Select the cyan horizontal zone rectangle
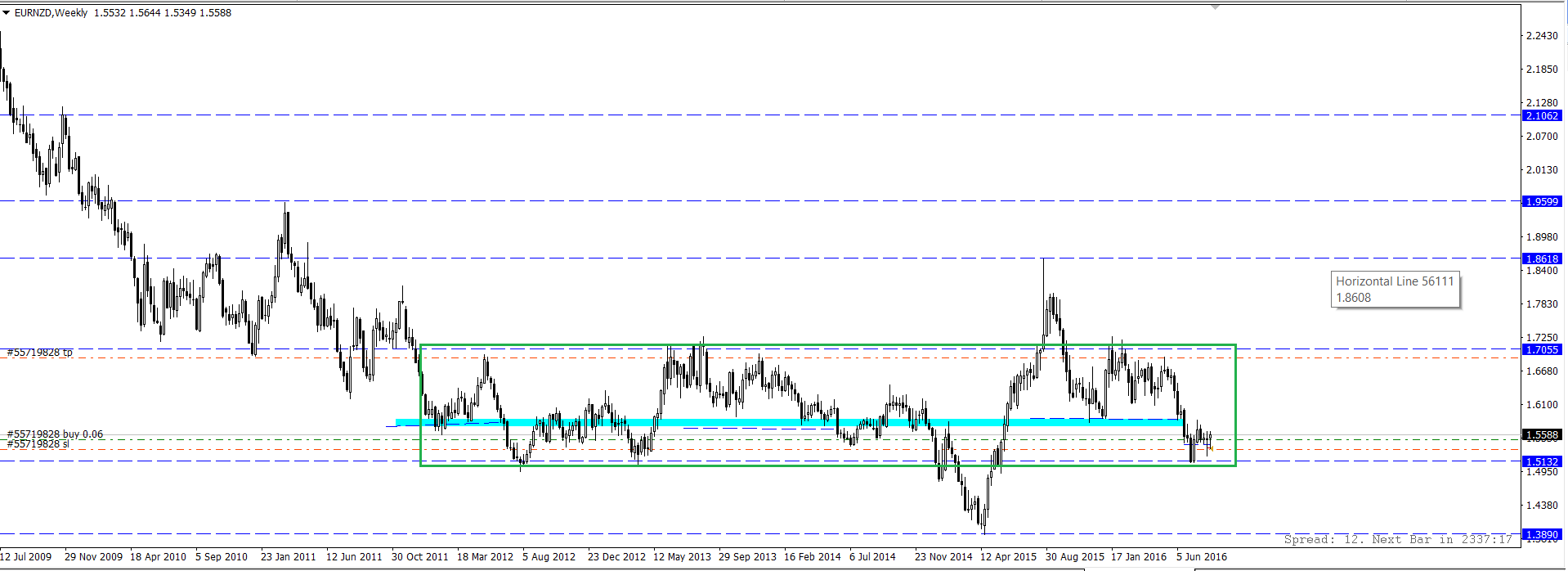Image resolution: width=1568 pixels, height=571 pixels. [x=790, y=423]
